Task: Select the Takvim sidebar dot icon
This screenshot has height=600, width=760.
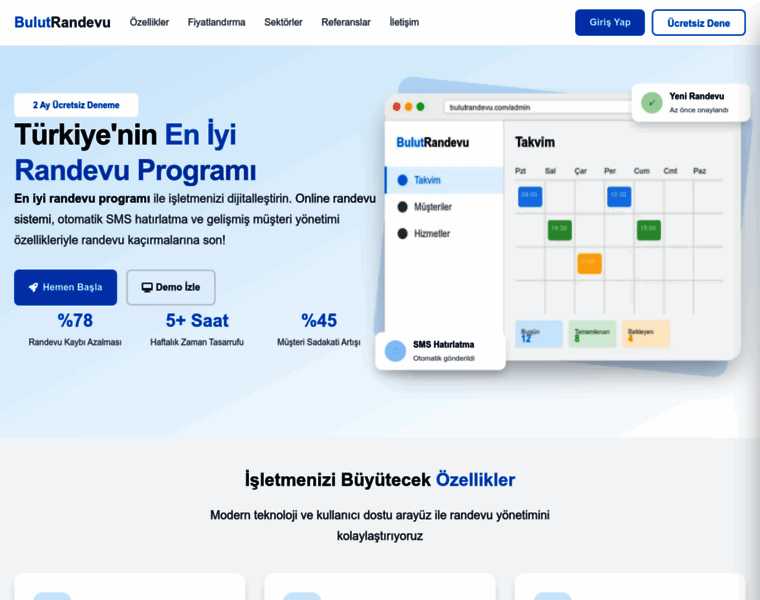Action: 403,180
